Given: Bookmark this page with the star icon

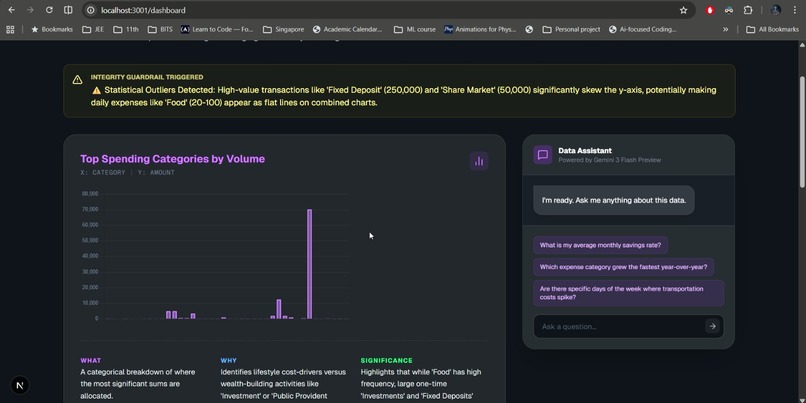Looking at the screenshot, I should click(683, 10).
